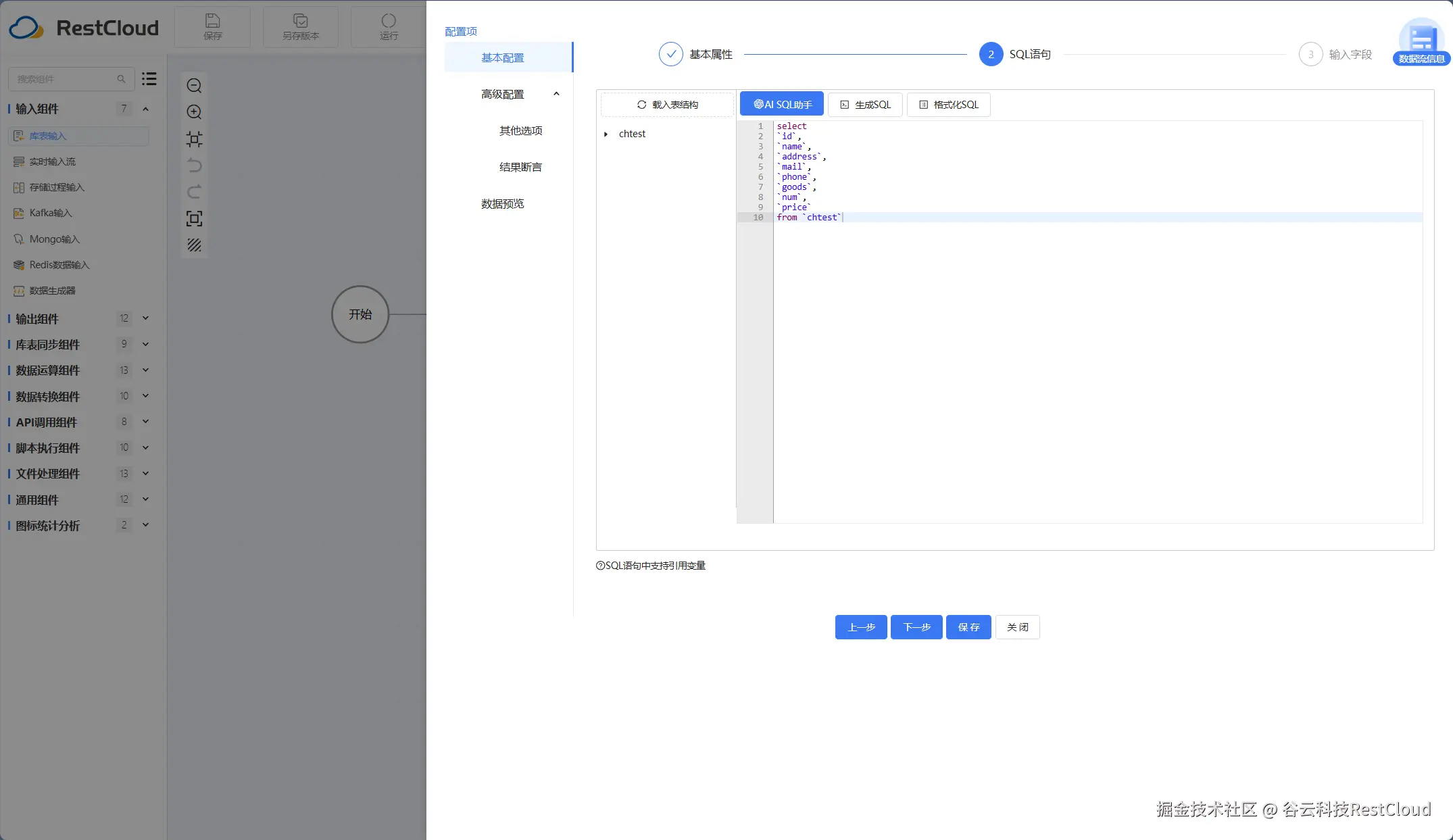This screenshot has height=840, width=1453.
Task: Click the zoom out magnifier icon
Action: point(194,86)
